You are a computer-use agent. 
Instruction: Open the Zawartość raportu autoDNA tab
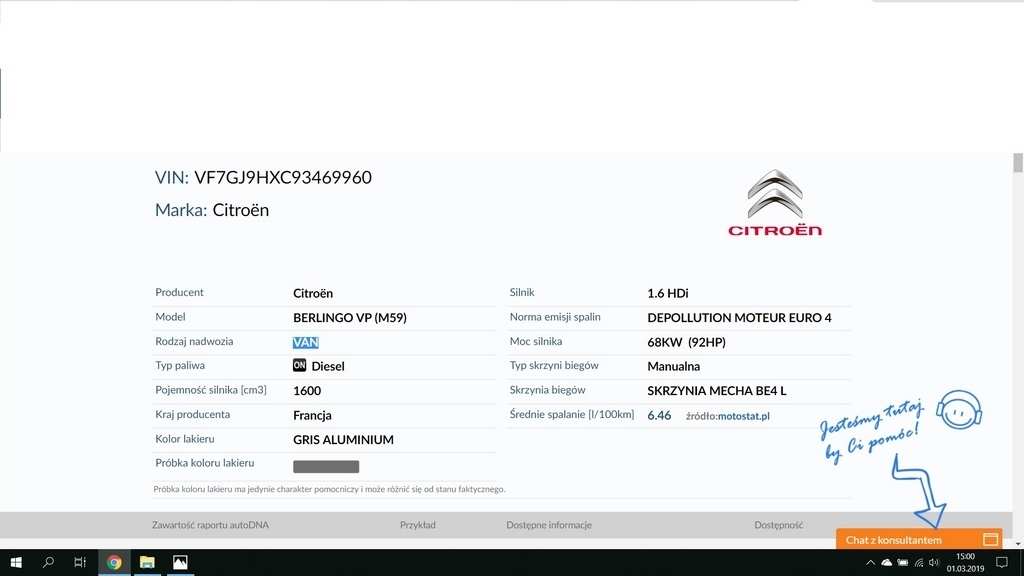pos(210,525)
